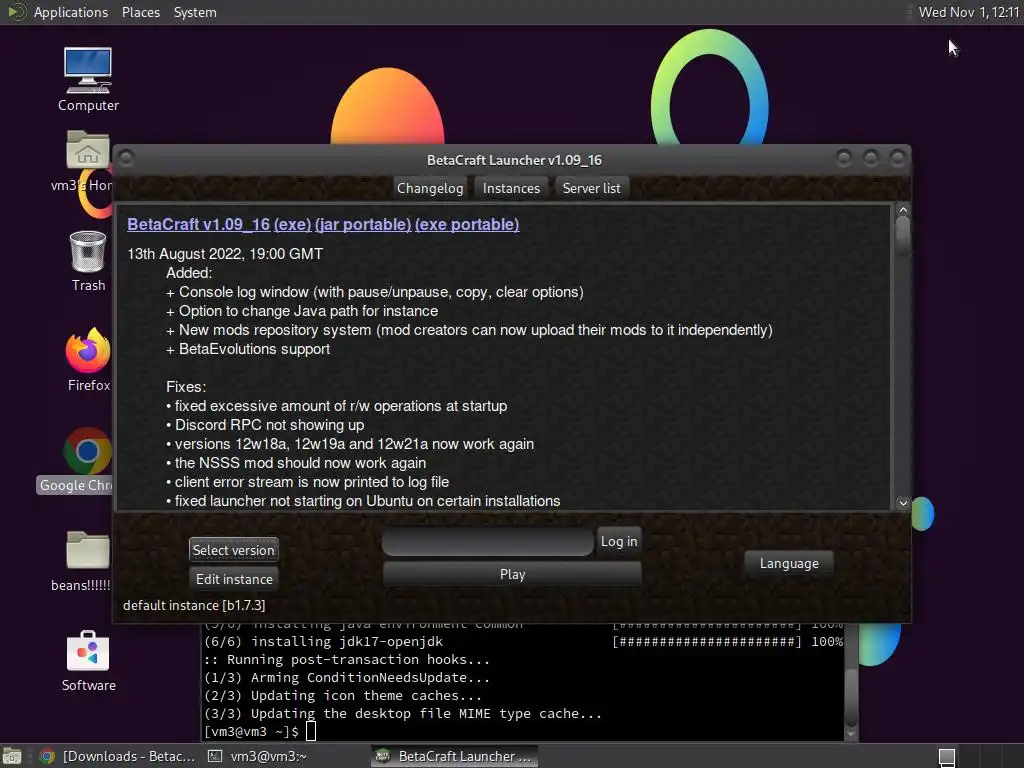Open the Applications menu
Screen dimensions: 1024x768
pos(71,12)
